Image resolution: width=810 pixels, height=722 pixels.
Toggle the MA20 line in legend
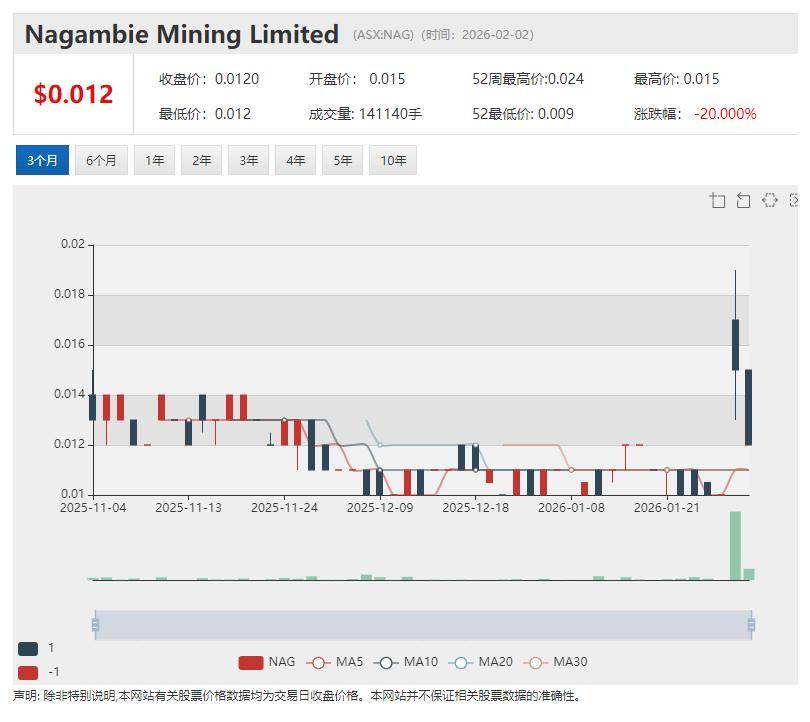480,662
